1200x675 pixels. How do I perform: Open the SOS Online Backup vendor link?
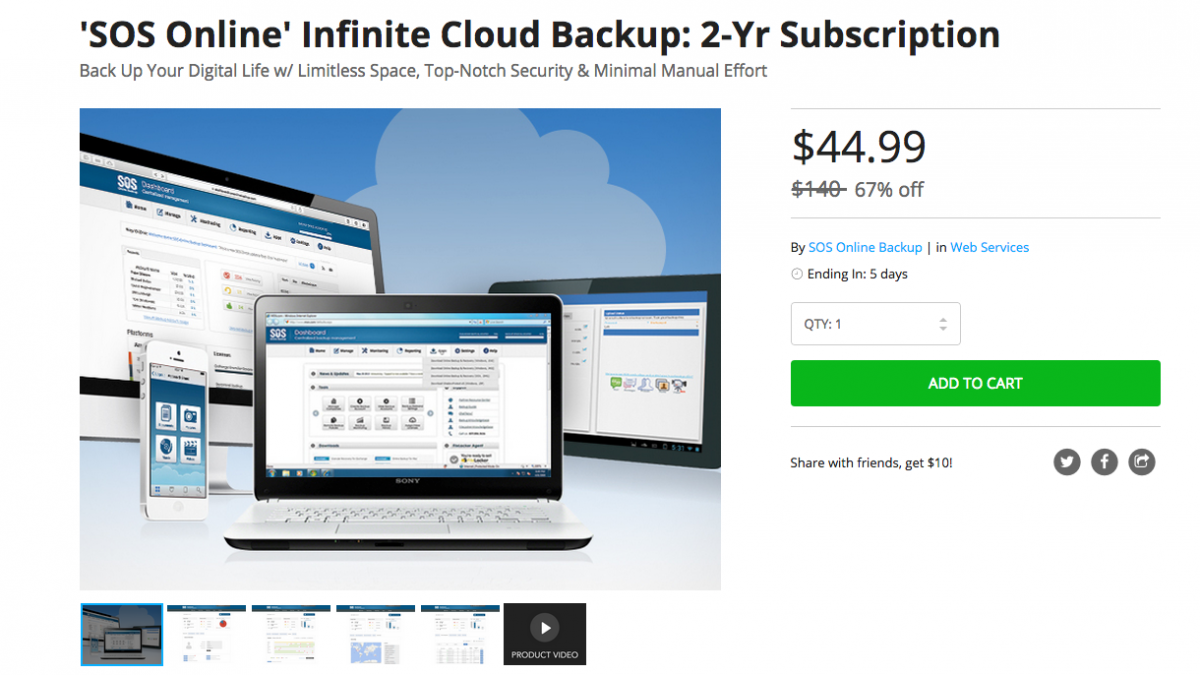864,247
